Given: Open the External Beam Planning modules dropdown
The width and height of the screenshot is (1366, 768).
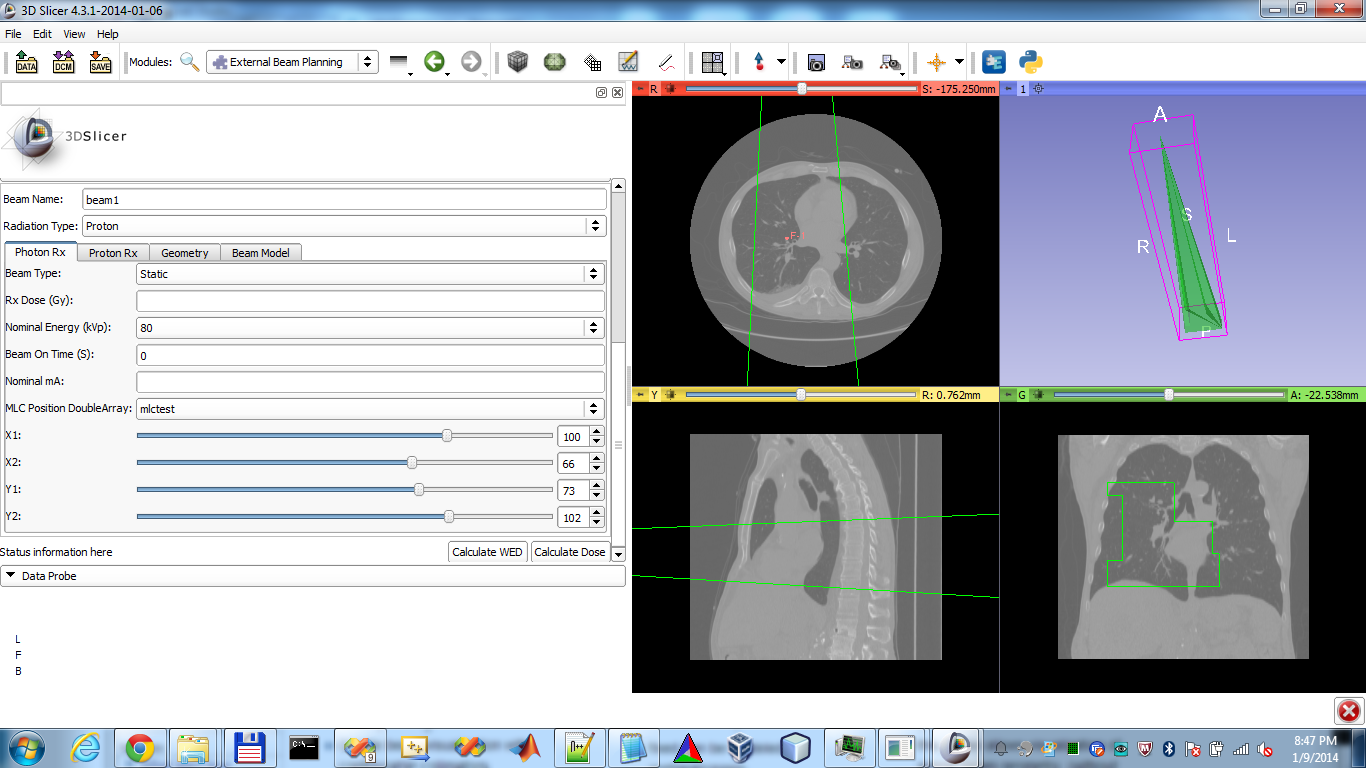Looking at the screenshot, I should (292, 62).
